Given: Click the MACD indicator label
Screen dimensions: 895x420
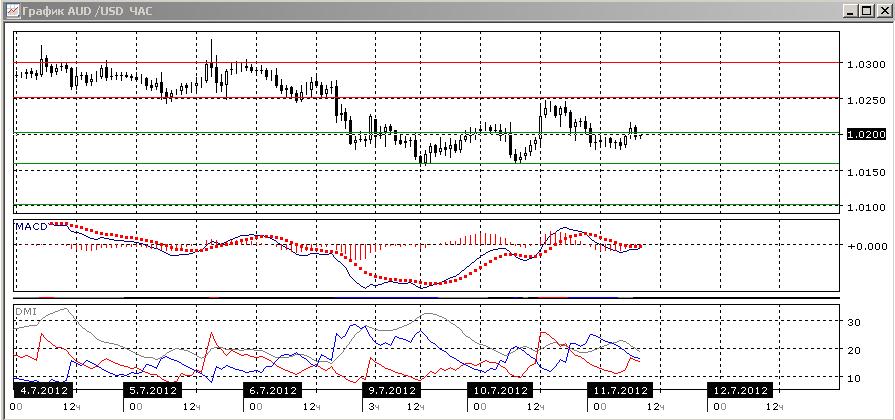Looking at the screenshot, I should click(x=32, y=226).
